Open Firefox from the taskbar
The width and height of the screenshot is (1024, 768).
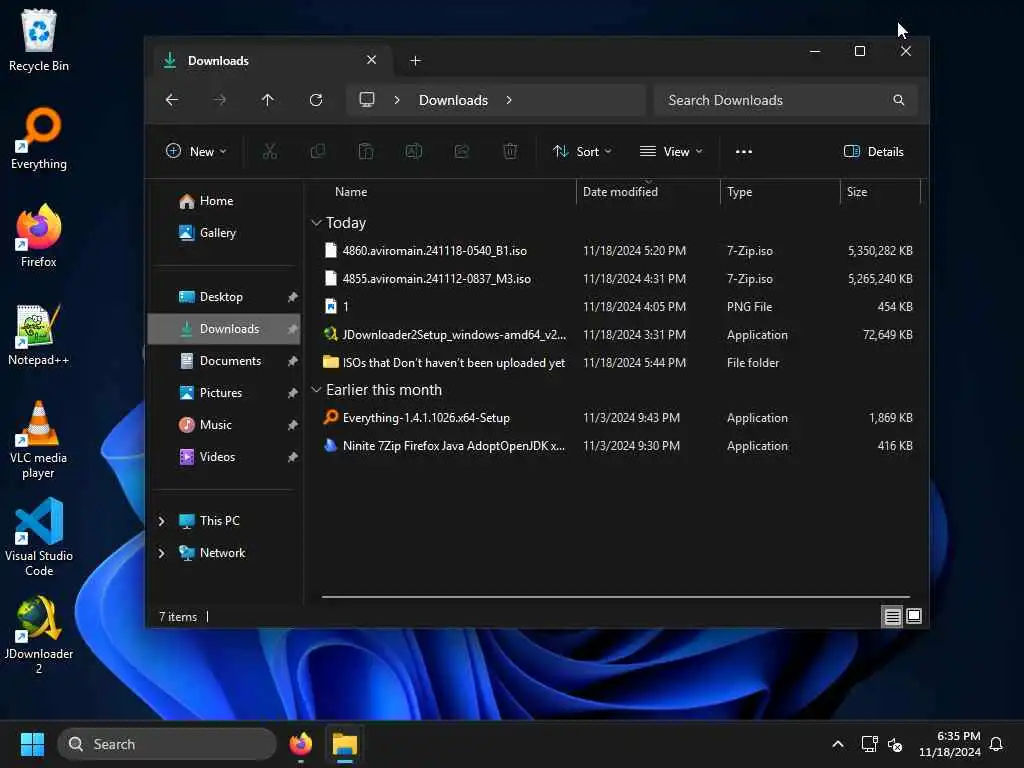tap(300, 744)
